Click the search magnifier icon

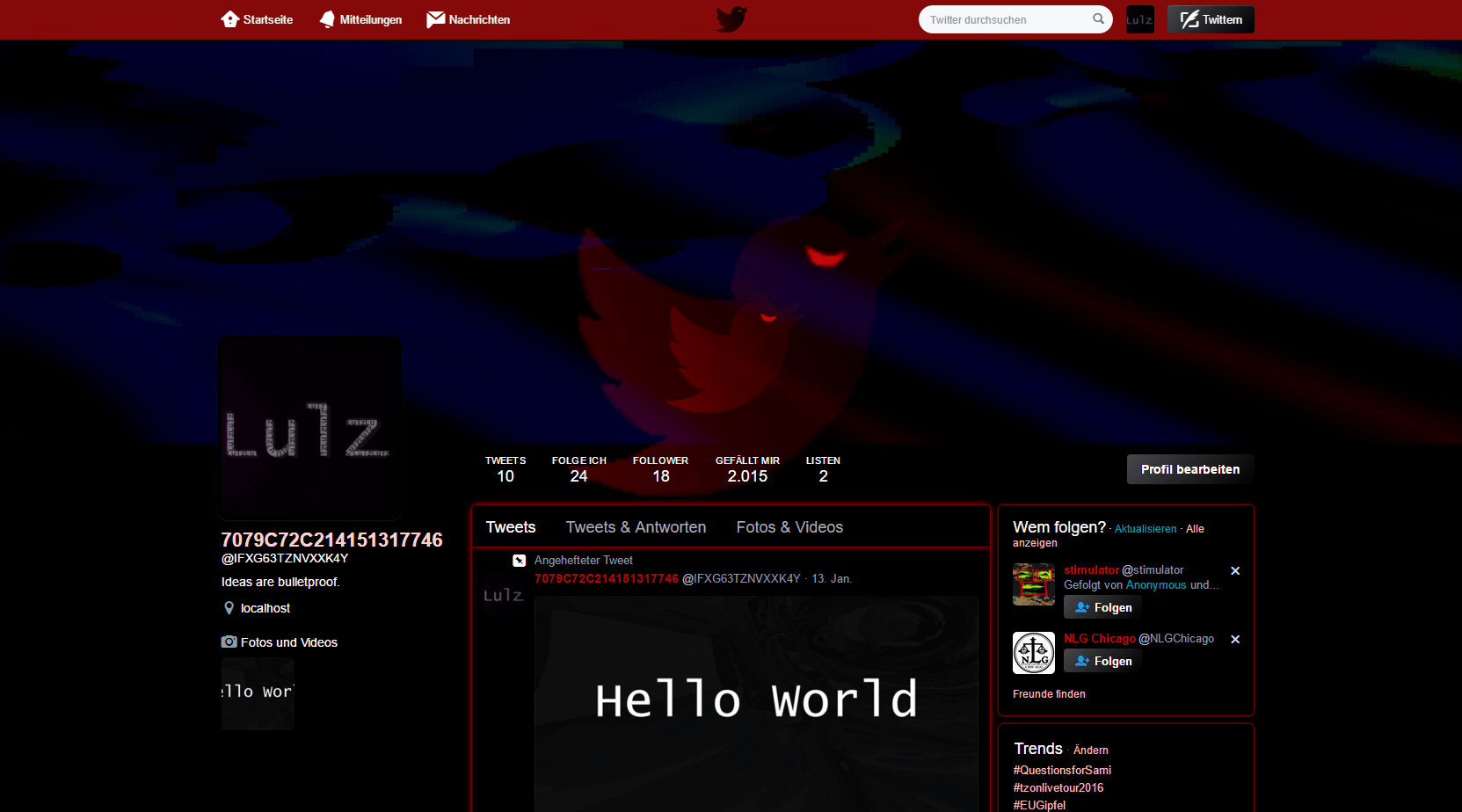(1098, 18)
